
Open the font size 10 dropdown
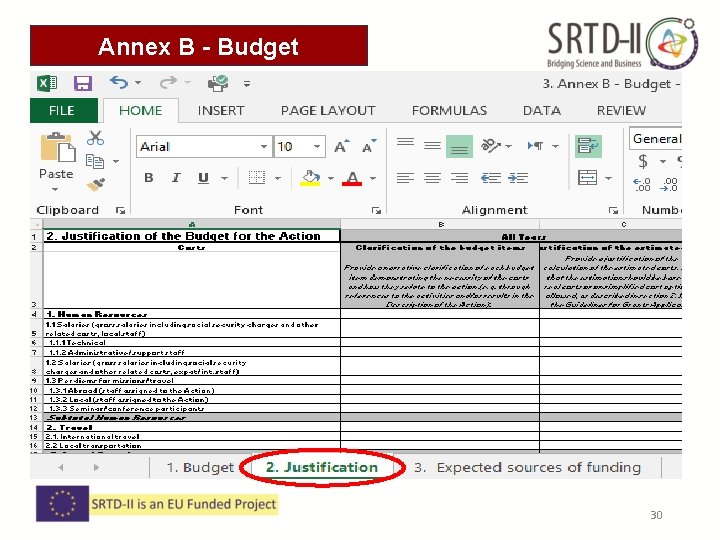click(317, 146)
